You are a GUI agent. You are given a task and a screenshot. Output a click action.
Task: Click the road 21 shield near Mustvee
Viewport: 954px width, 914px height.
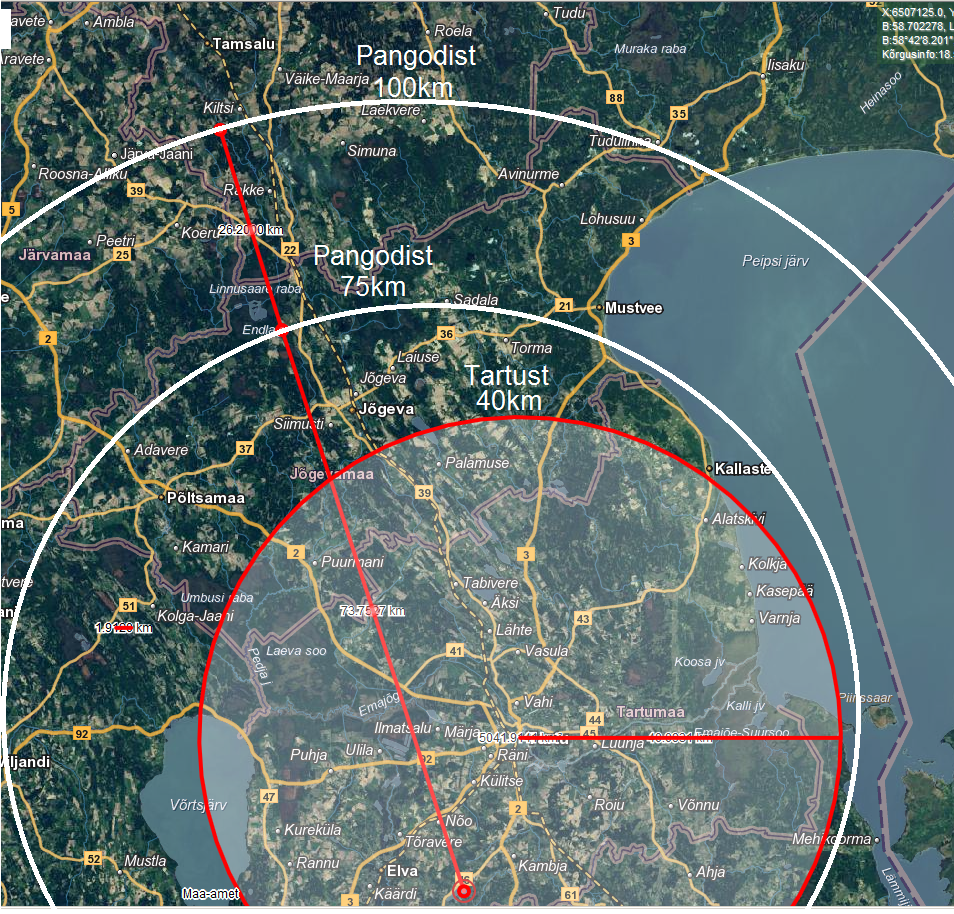pyautogui.click(x=565, y=305)
